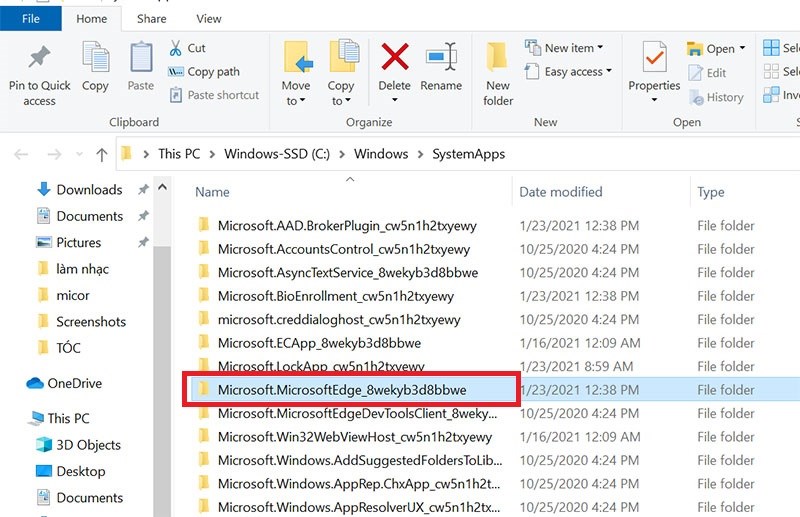Click SystemApps in the address bar

(468, 154)
